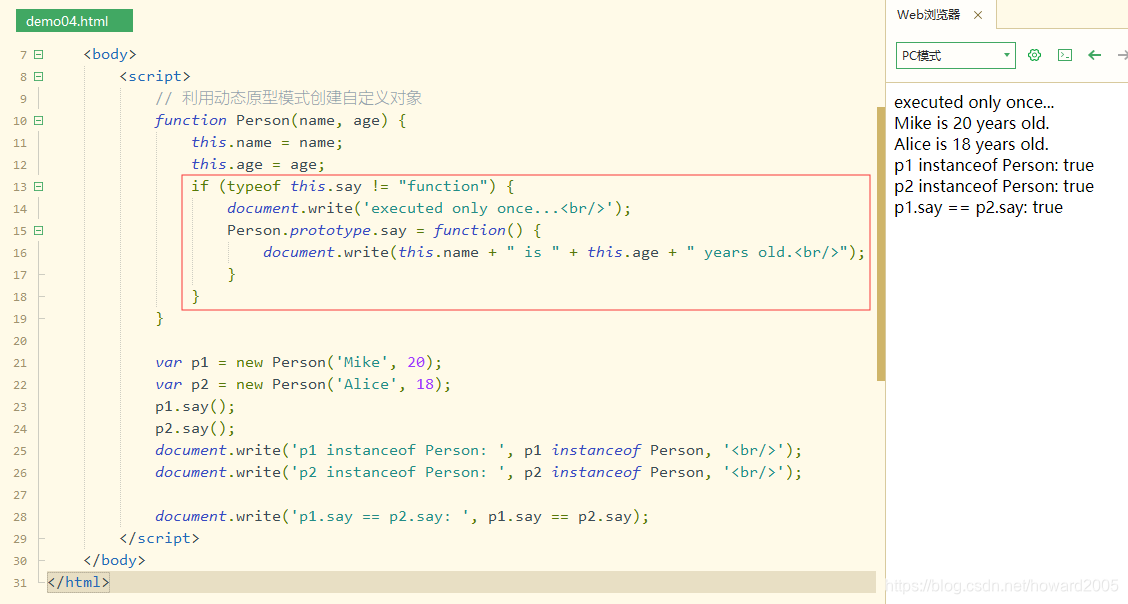This screenshot has width=1128, height=604.
Task: Collapse the if block fold at line 13
Action: [x=39, y=187]
